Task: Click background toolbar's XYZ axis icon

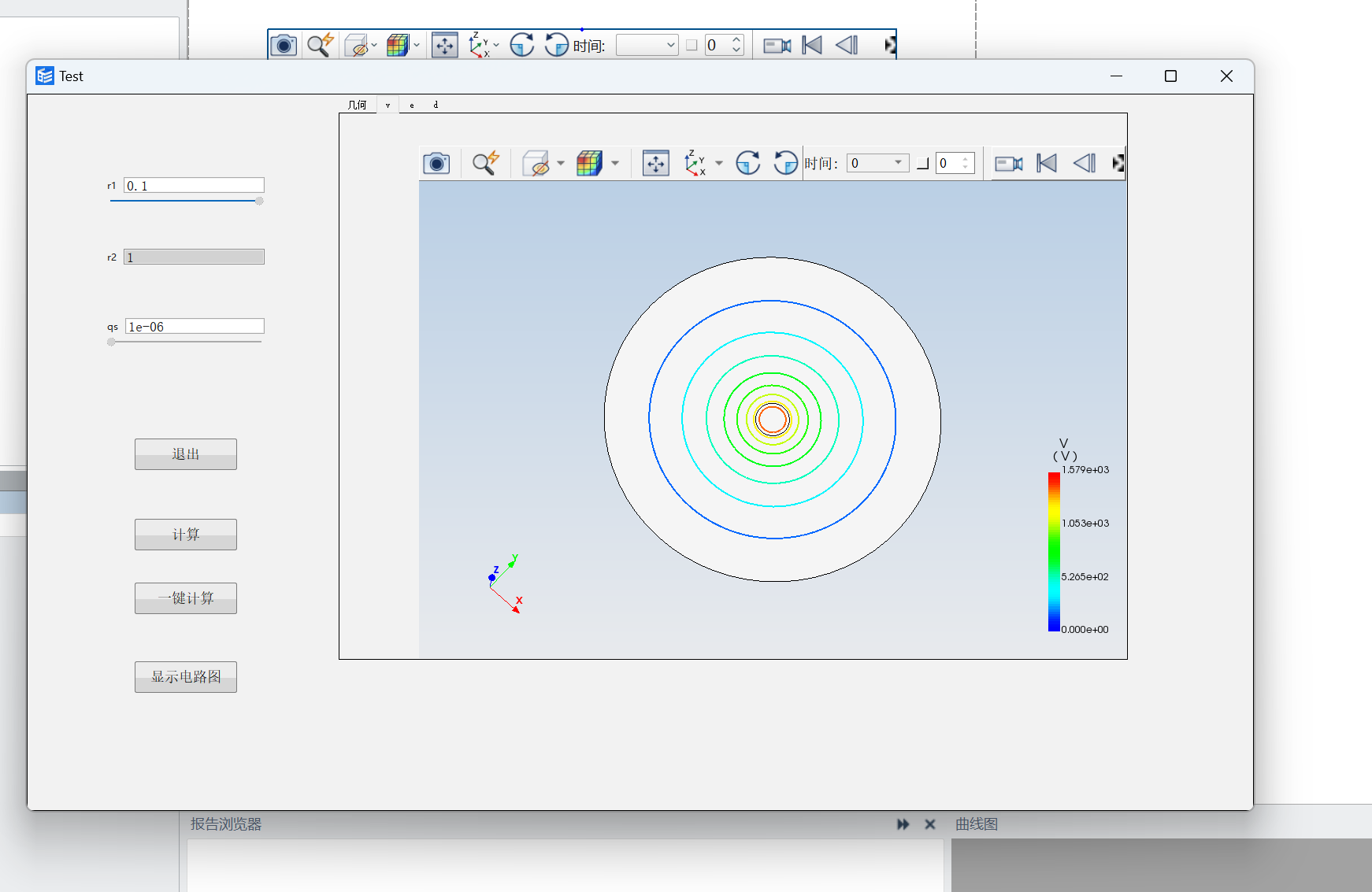Action: (479, 45)
